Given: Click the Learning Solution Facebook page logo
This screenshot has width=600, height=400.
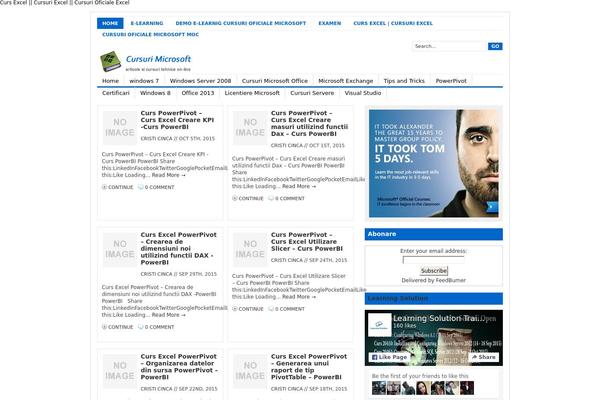Looking at the screenshot, I should (380, 325).
